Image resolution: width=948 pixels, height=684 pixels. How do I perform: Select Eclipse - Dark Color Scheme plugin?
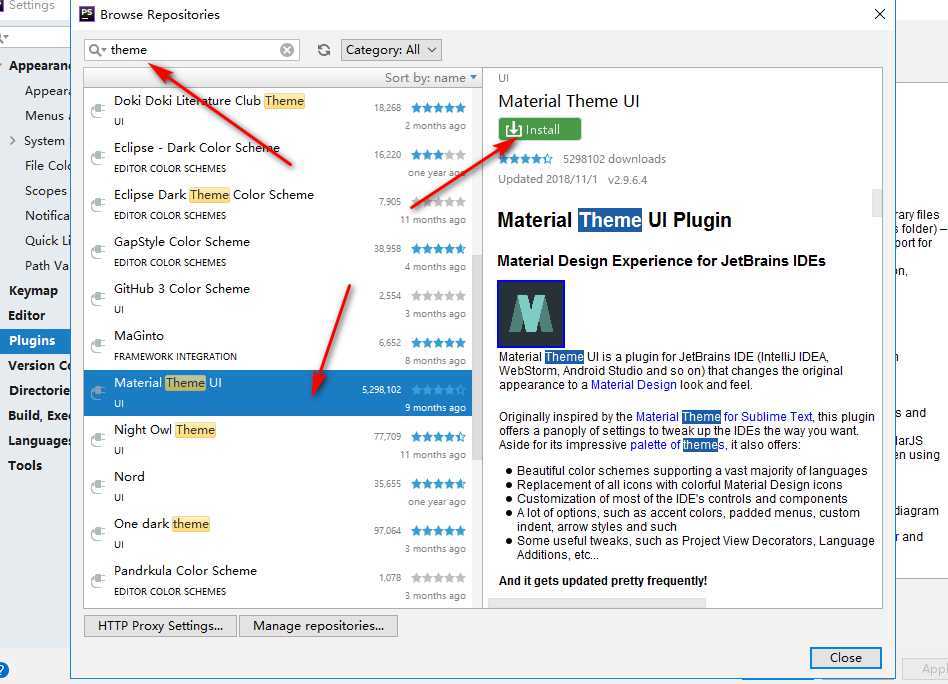278,158
